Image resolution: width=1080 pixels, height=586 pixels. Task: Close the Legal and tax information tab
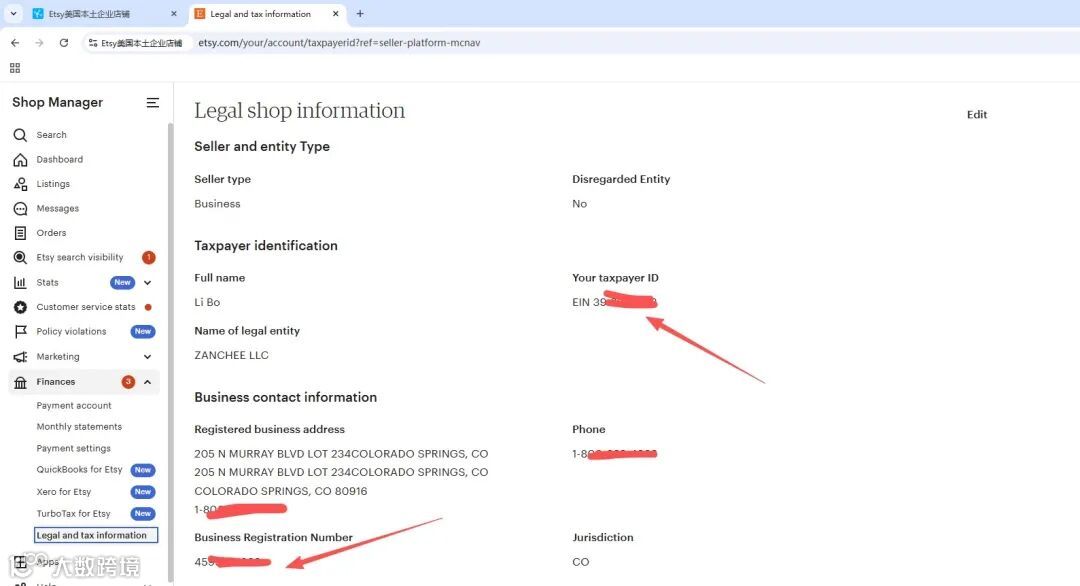(335, 14)
